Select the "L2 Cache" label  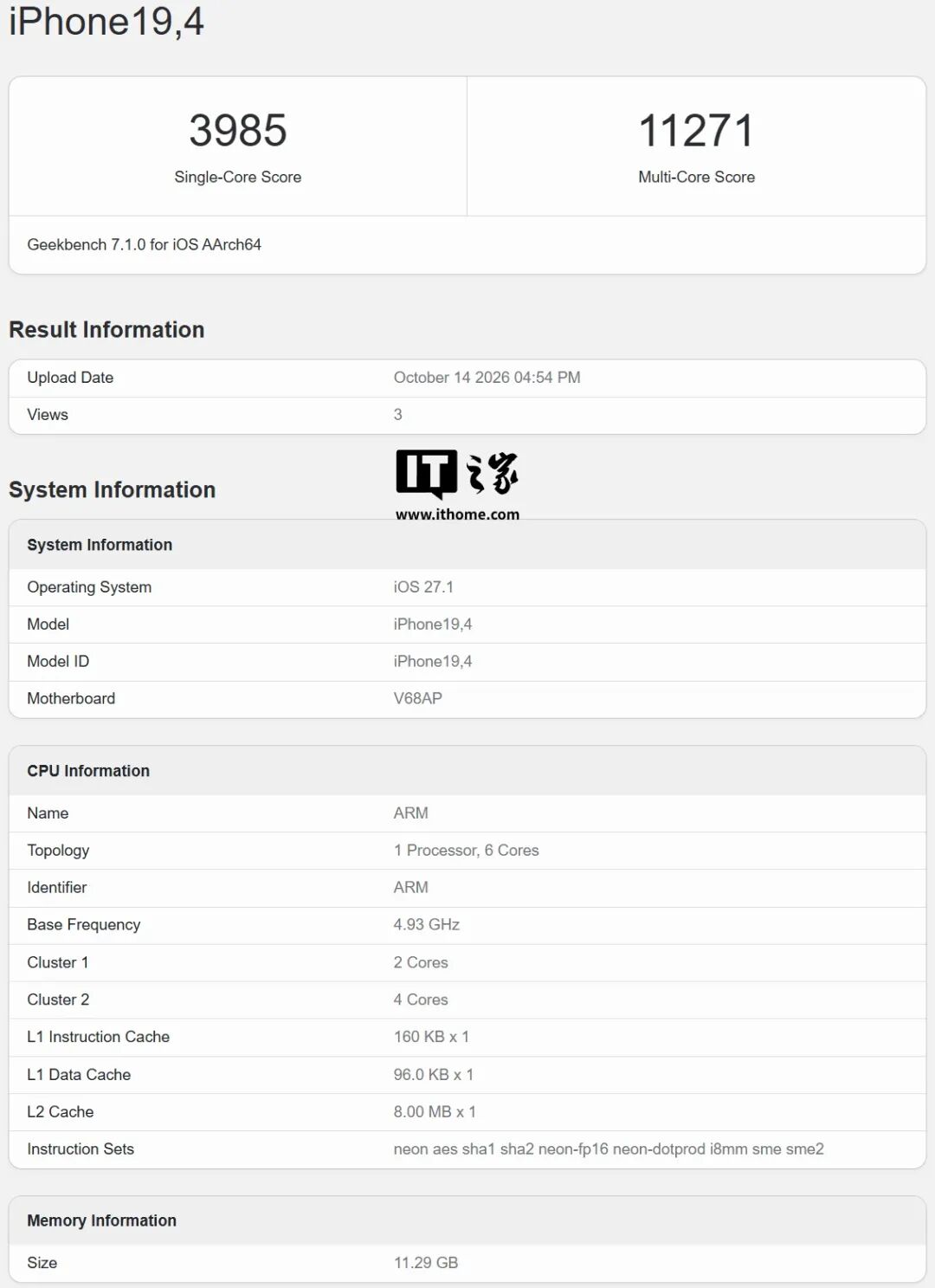pyautogui.click(x=61, y=1112)
